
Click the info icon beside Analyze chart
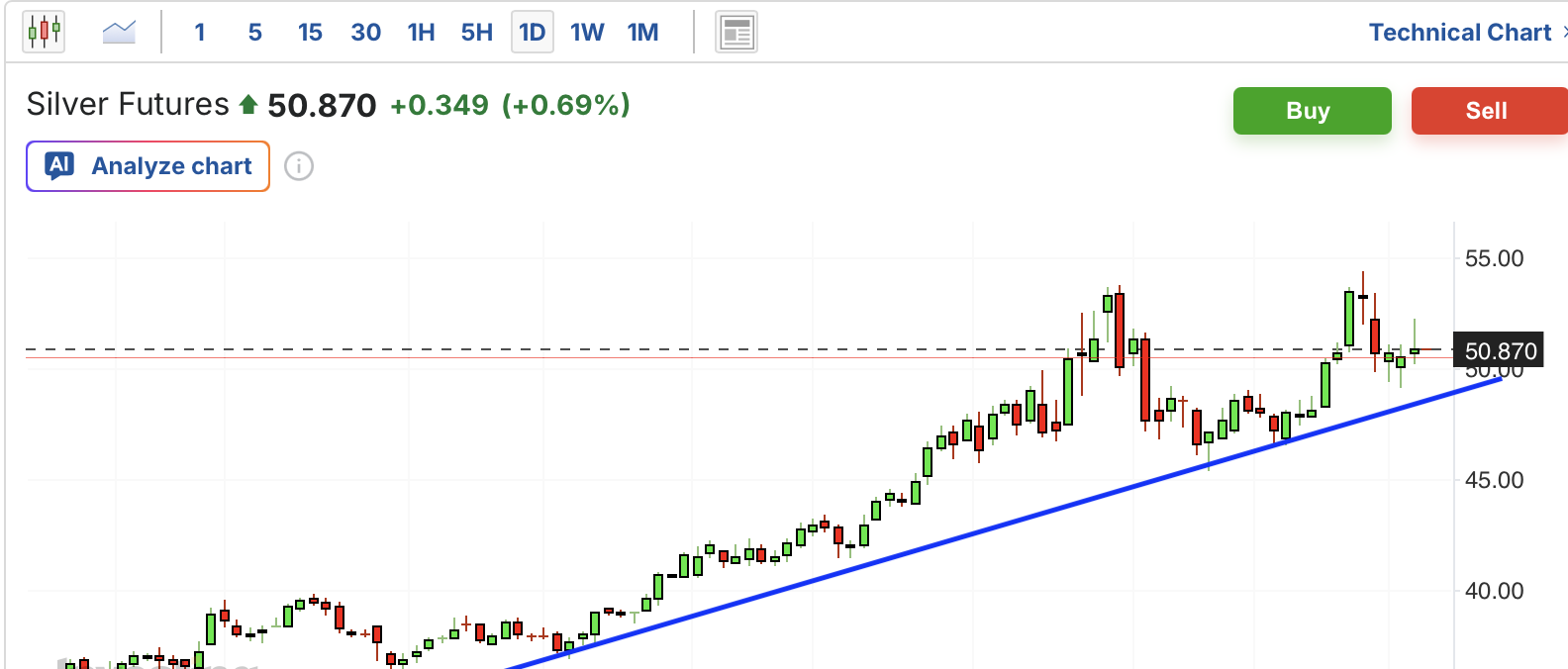click(299, 166)
